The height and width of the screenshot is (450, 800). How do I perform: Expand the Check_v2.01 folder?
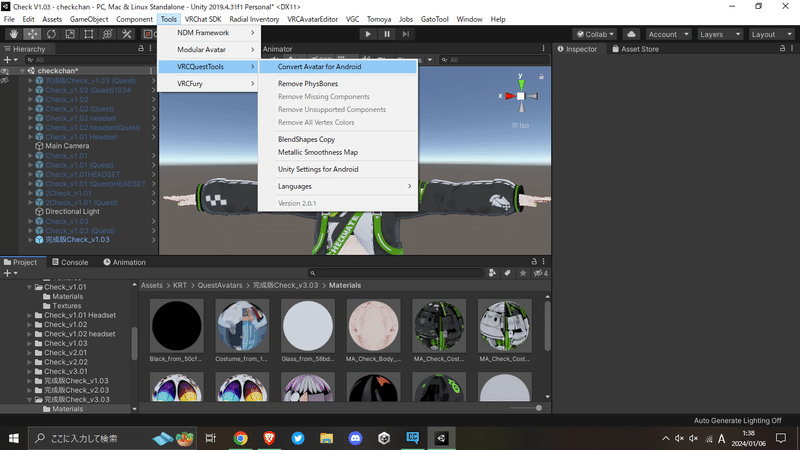point(30,353)
